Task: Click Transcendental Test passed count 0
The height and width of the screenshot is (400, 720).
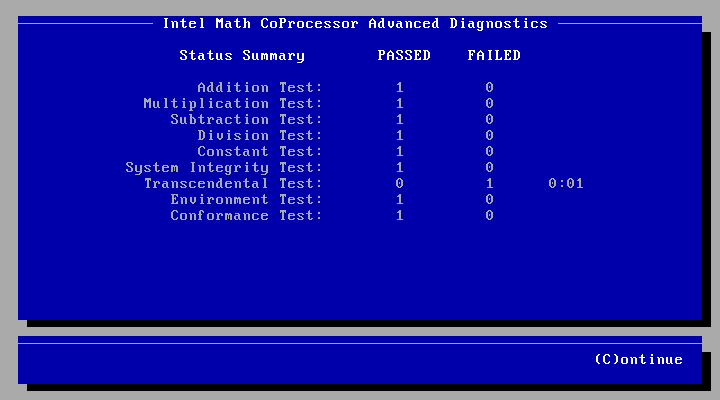Action: coord(399,184)
